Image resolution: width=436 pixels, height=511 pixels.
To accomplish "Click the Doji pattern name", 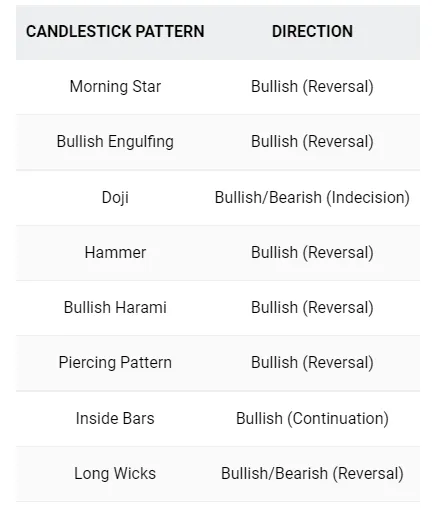I will click(x=115, y=197).
